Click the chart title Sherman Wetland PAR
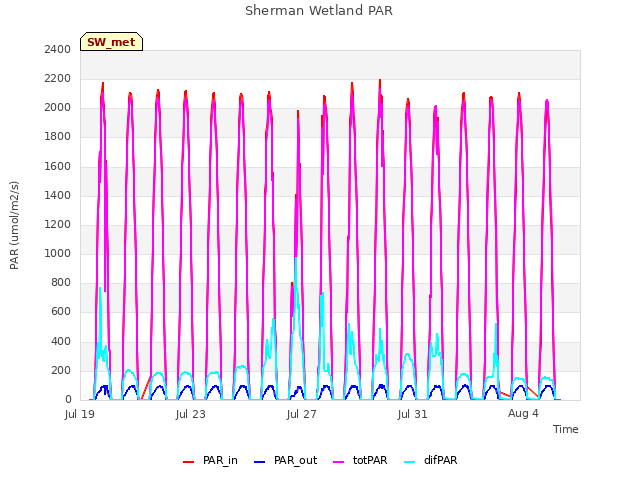Screen dimensions: 640x480 pos(319,11)
